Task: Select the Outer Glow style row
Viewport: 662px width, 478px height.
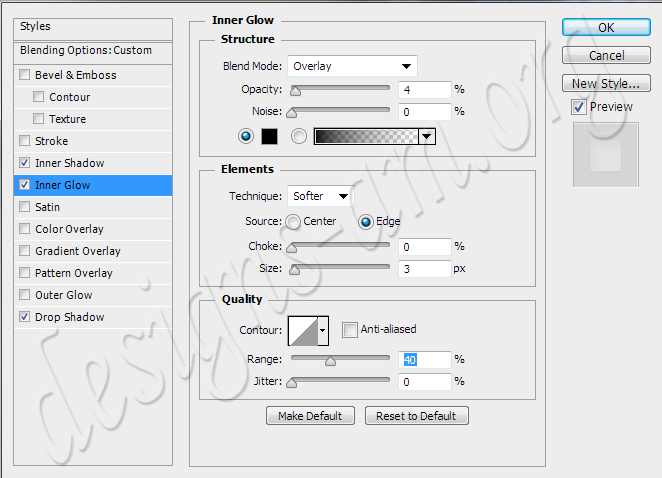Action: pos(93,295)
